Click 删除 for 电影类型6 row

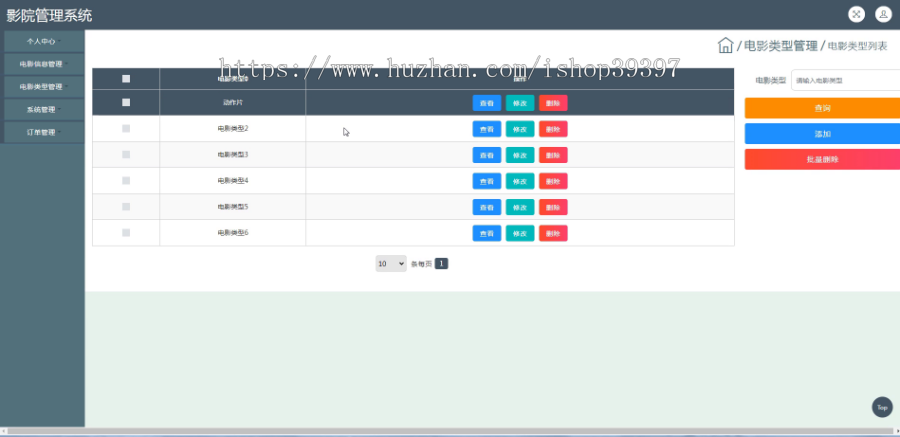click(553, 233)
